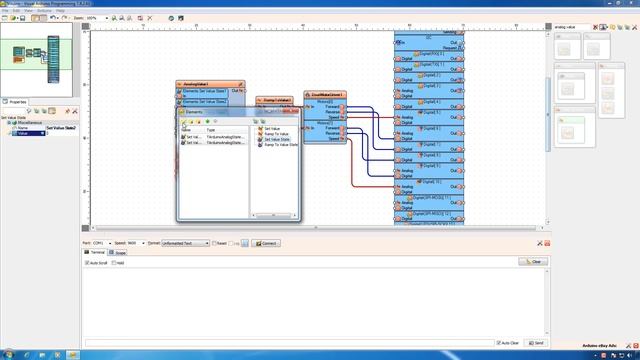Click the Arduino compile/upload round icon

pyautogui.click(x=171, y=18)
